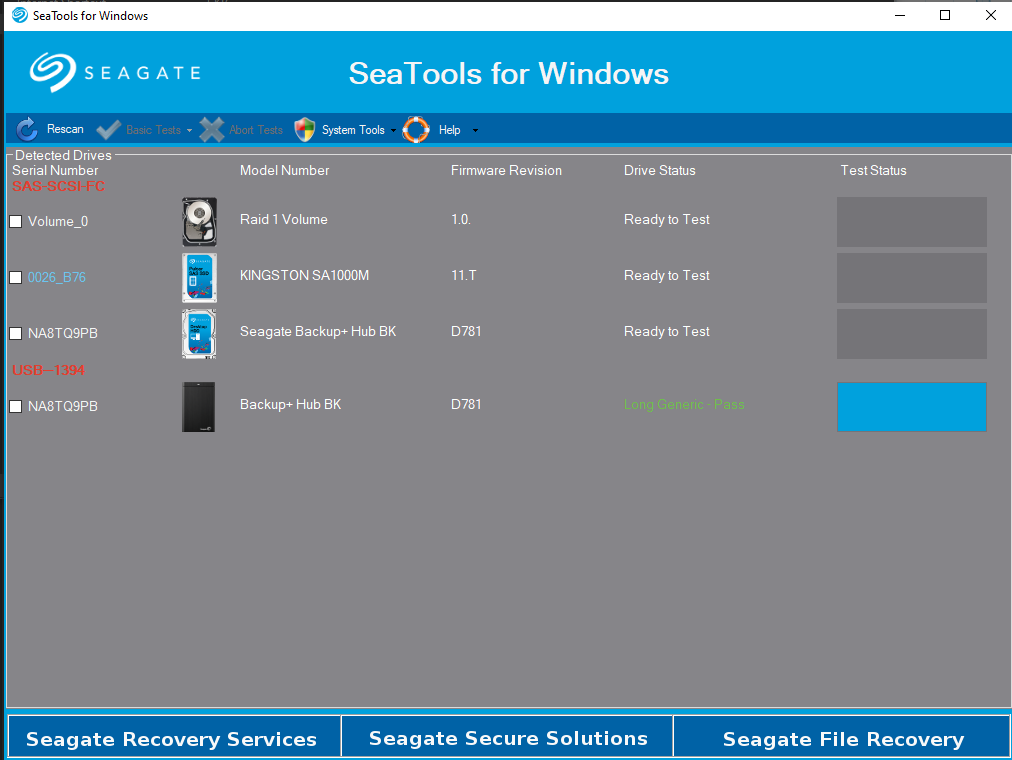
Task: Click the System Tools shield icon
Action: click(305, 130)
